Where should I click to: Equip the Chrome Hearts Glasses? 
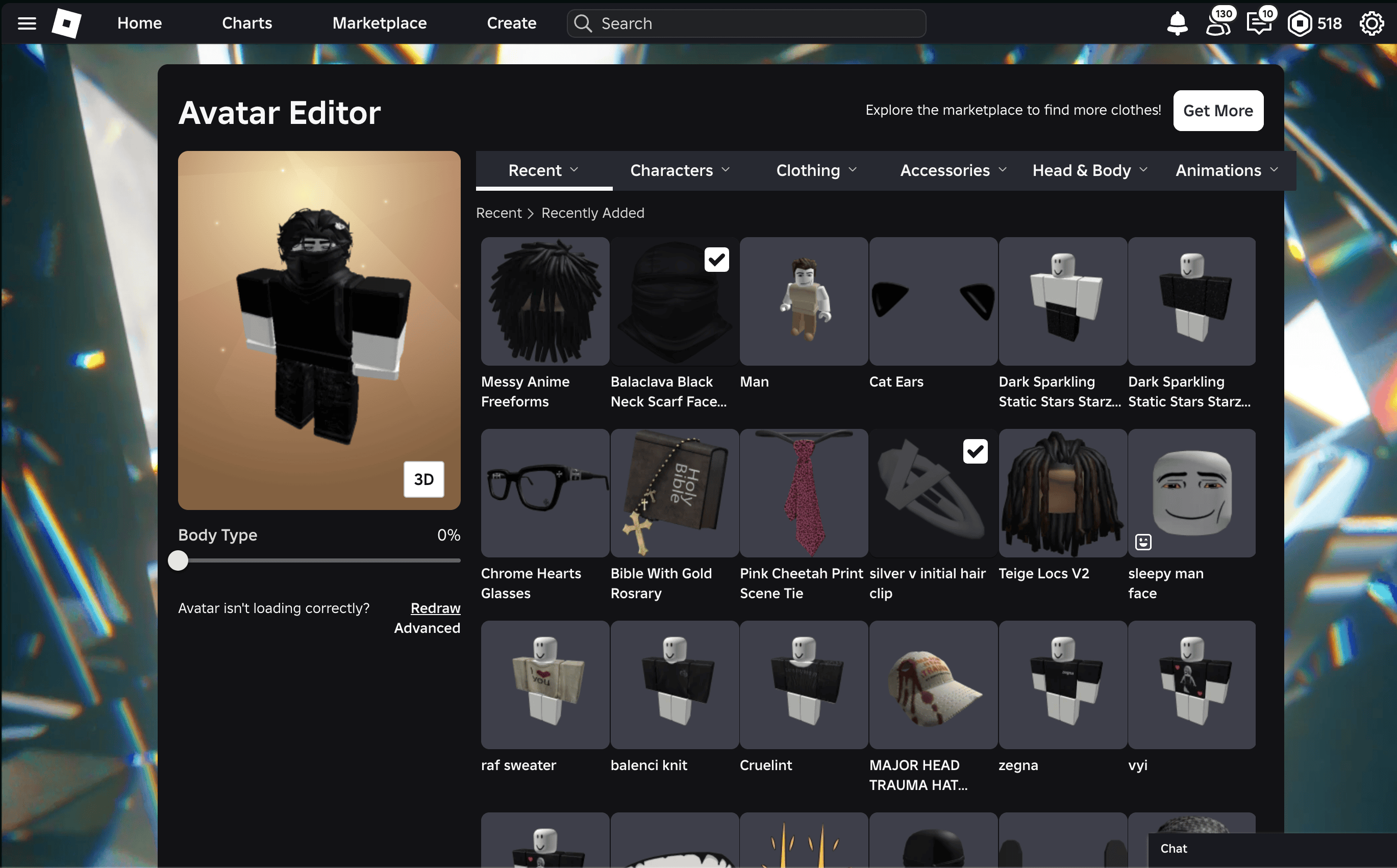tap(545, 493)
